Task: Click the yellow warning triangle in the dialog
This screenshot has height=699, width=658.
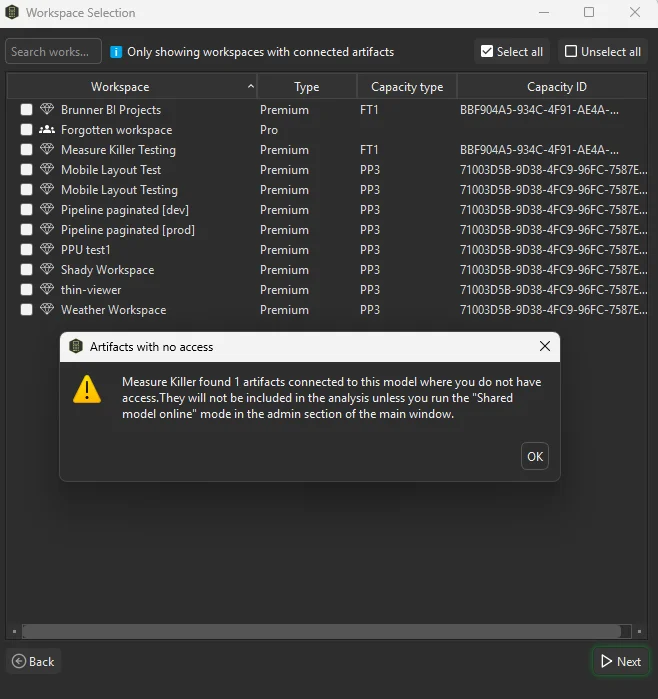Action: 87,389
